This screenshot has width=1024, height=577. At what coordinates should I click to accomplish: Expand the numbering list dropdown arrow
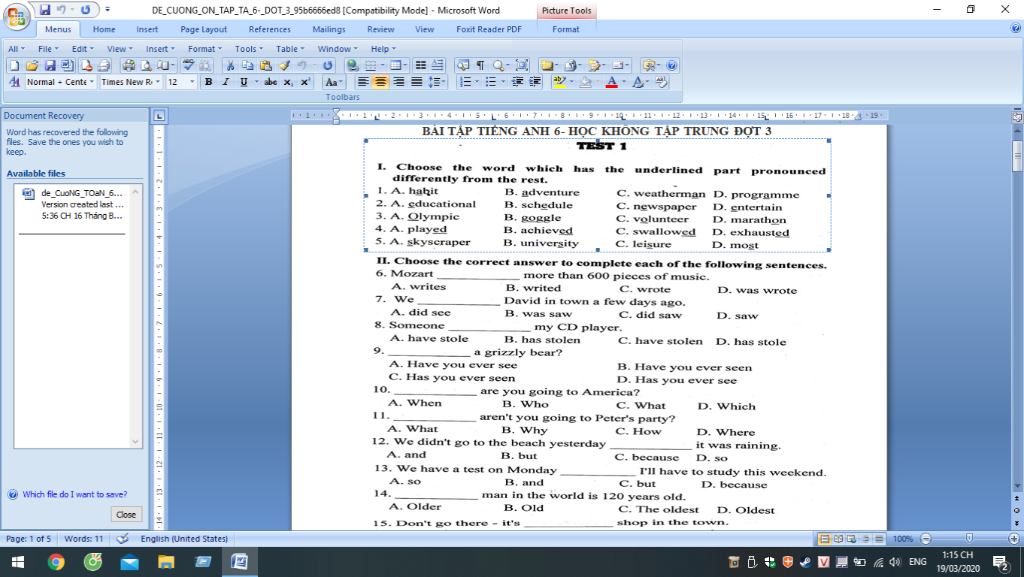(x=477, y=82)
